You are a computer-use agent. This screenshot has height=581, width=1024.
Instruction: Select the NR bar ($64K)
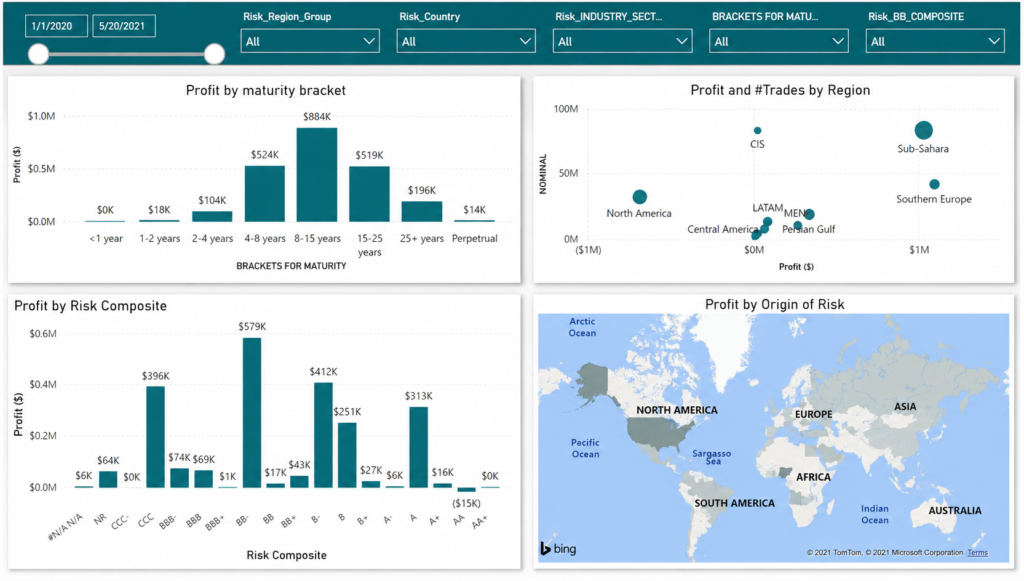[108, 479]
